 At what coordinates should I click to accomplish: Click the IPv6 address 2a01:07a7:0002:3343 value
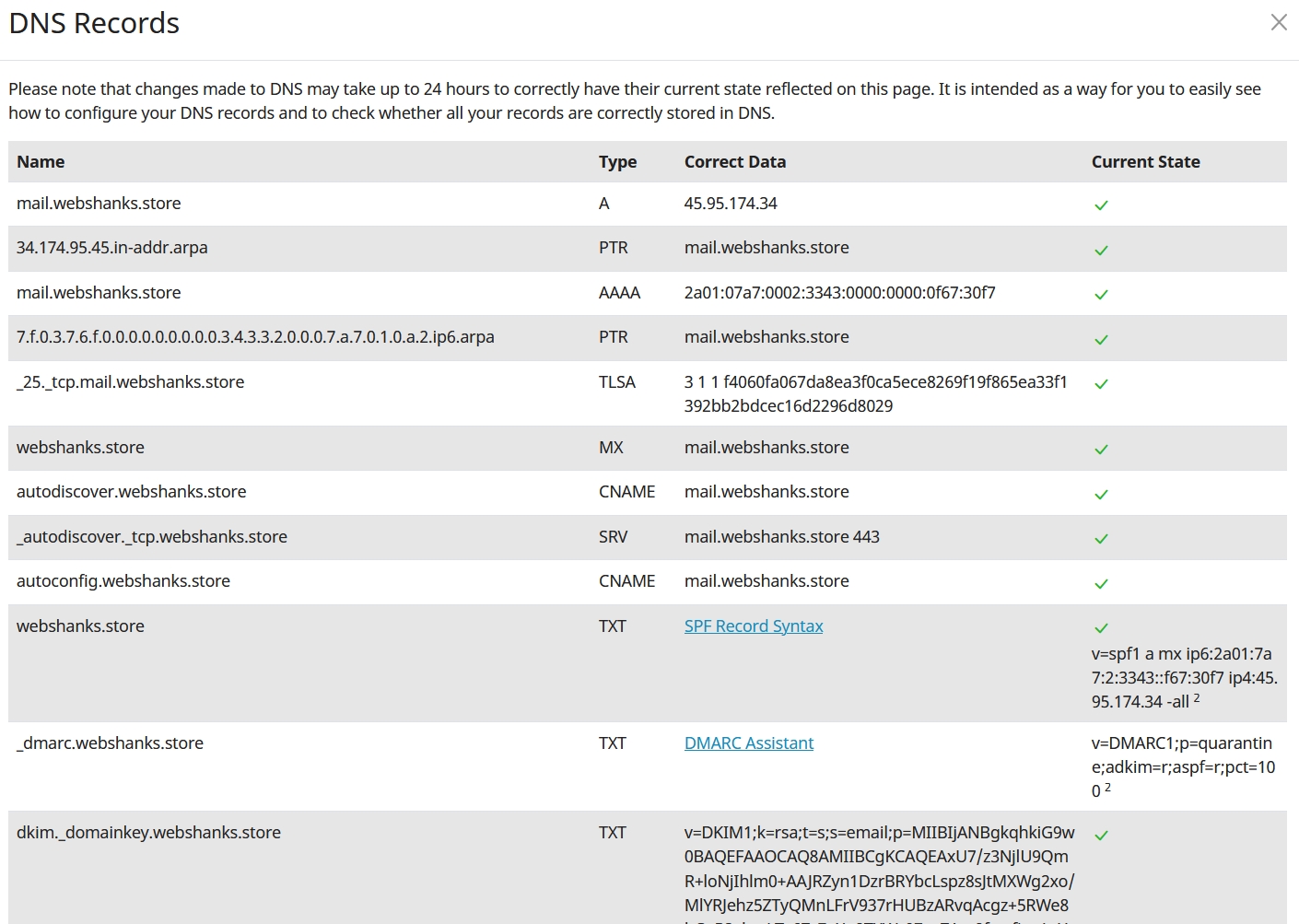839,293
